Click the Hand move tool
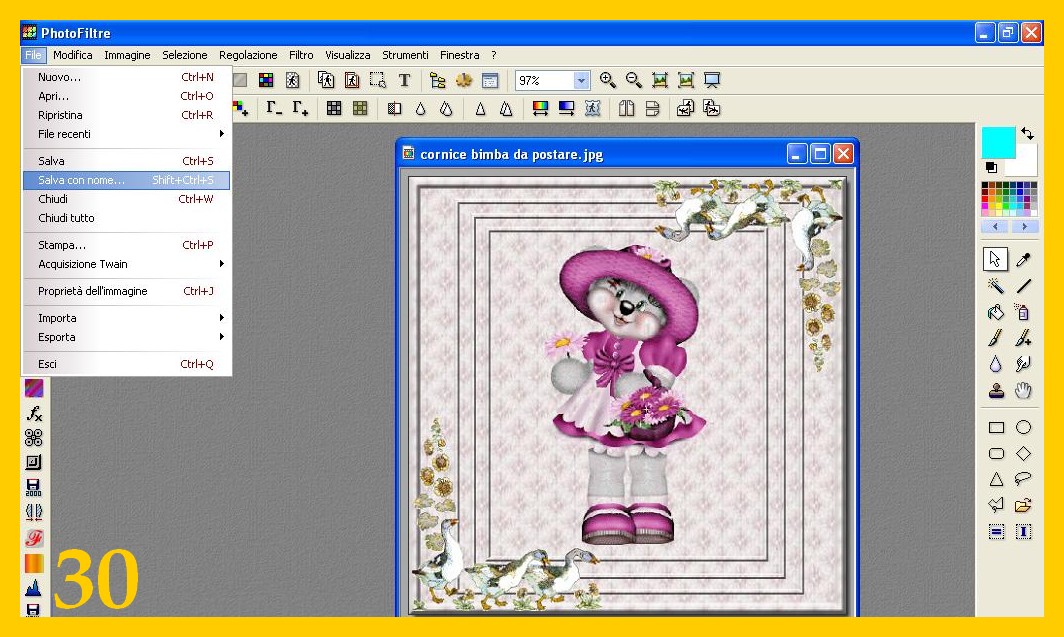Viewport: 1064px width, 637px height. tap(1023, 391)
